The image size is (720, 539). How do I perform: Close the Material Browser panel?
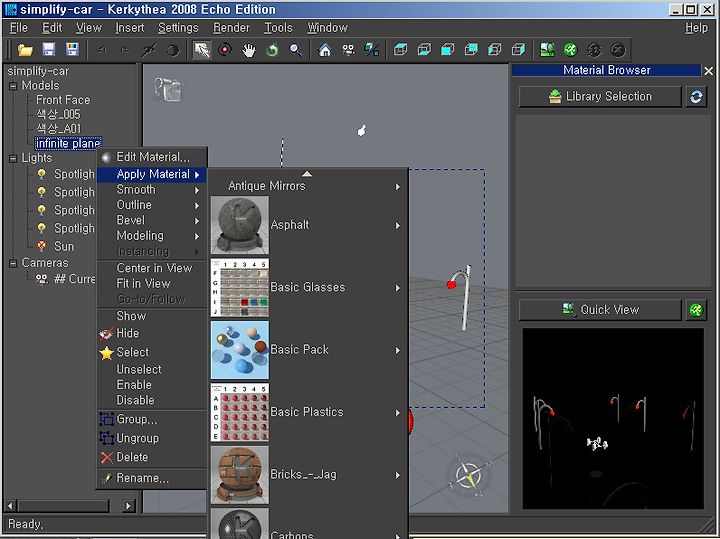pyautogui.click(x=709, y=71)
